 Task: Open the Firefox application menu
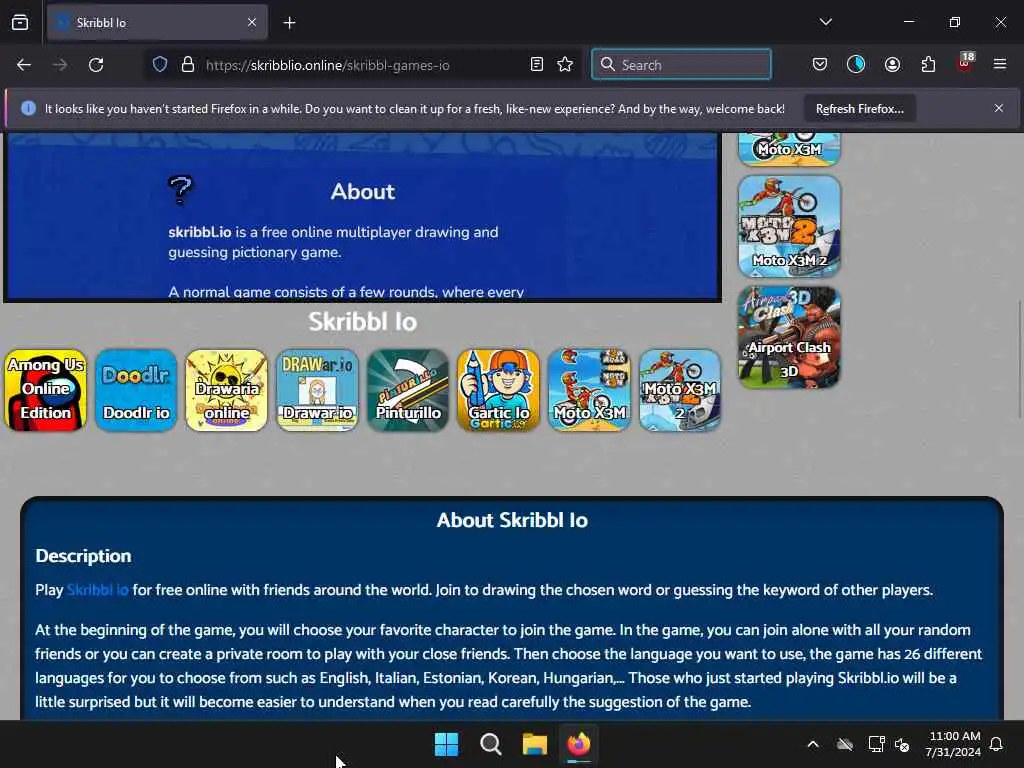(1000, 65)
